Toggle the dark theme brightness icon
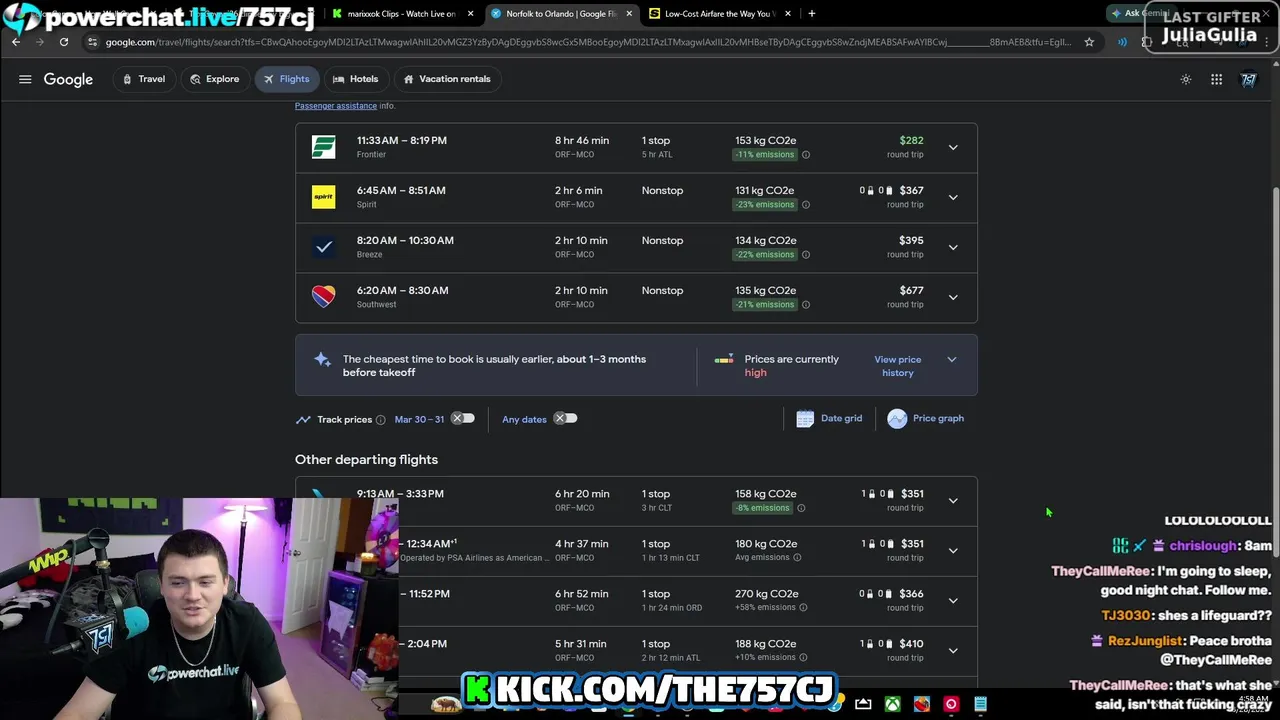This screenshot has height=720, width=1280. (x=1186, y=79)
